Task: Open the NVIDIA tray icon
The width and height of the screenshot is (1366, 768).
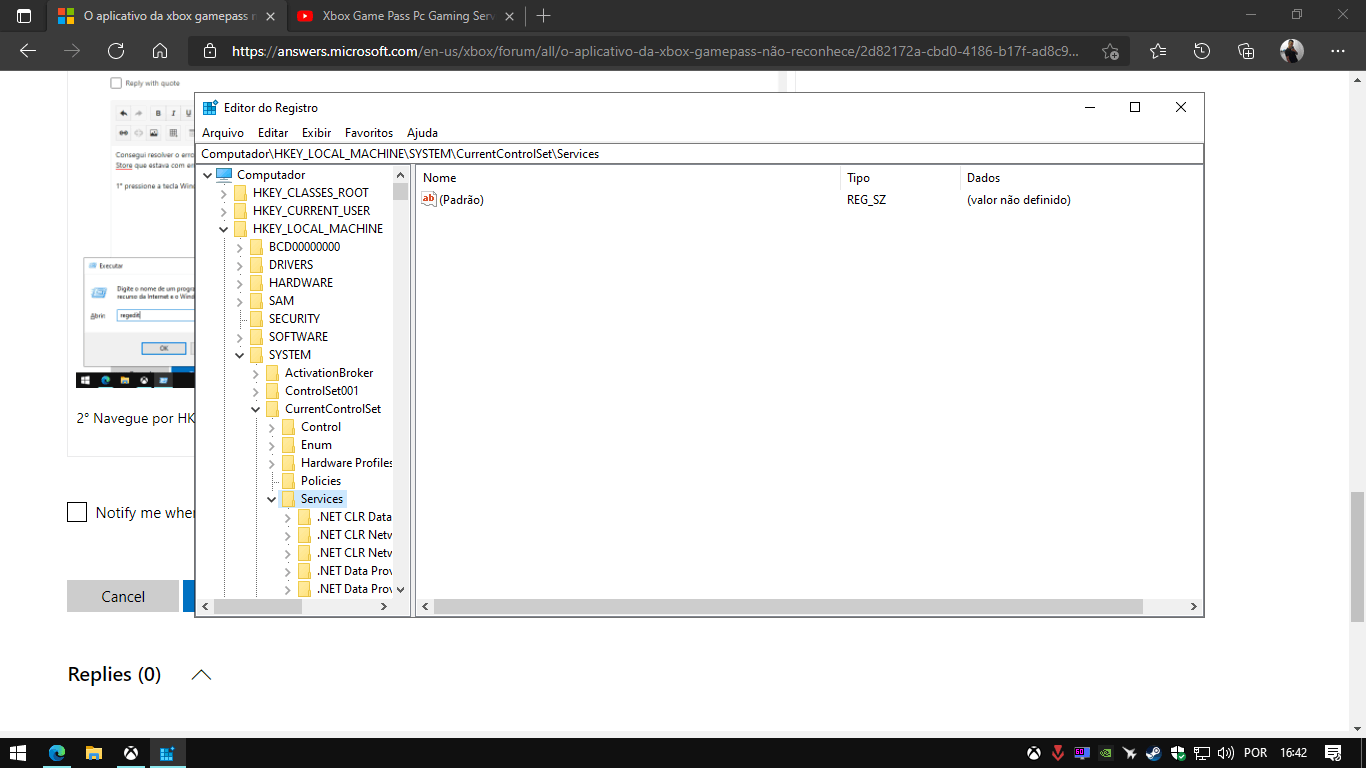Action: [1106, 753]
